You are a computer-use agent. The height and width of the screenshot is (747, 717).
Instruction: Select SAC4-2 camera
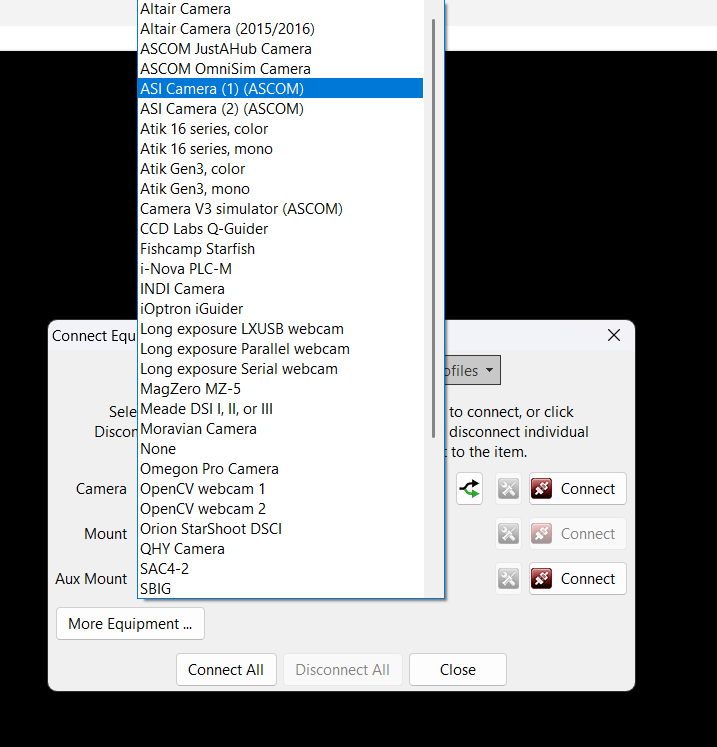pos(280,569)
